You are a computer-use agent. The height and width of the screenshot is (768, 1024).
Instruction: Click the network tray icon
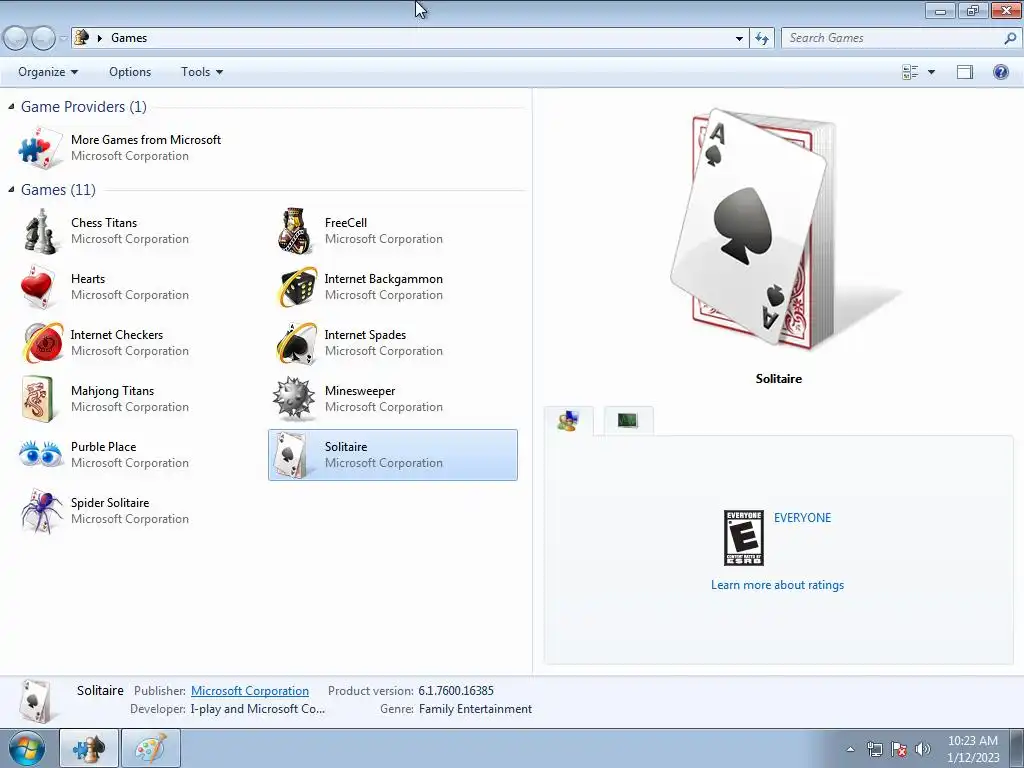874,749
